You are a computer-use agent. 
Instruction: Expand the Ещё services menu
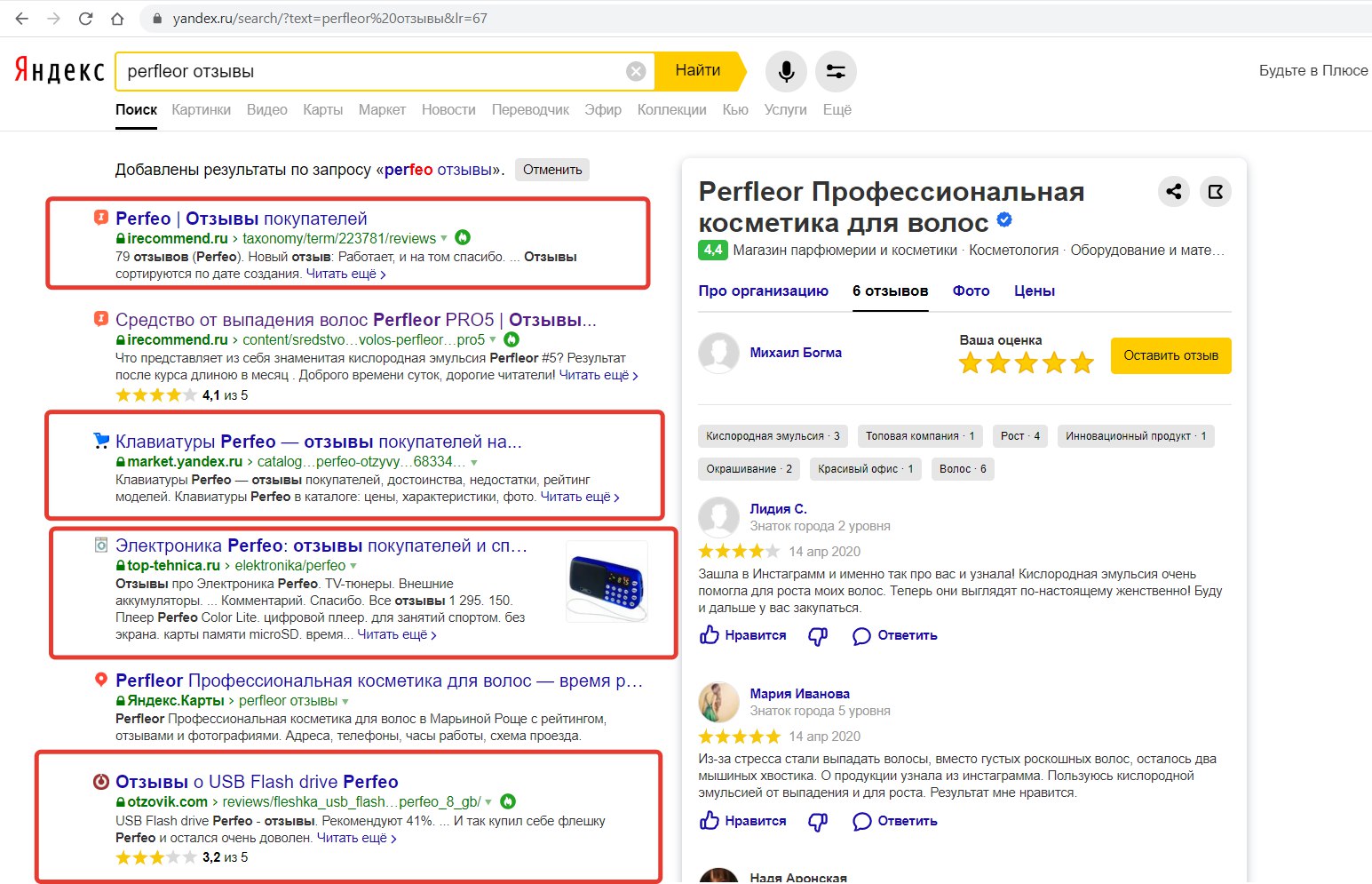[x=837, y=109]
